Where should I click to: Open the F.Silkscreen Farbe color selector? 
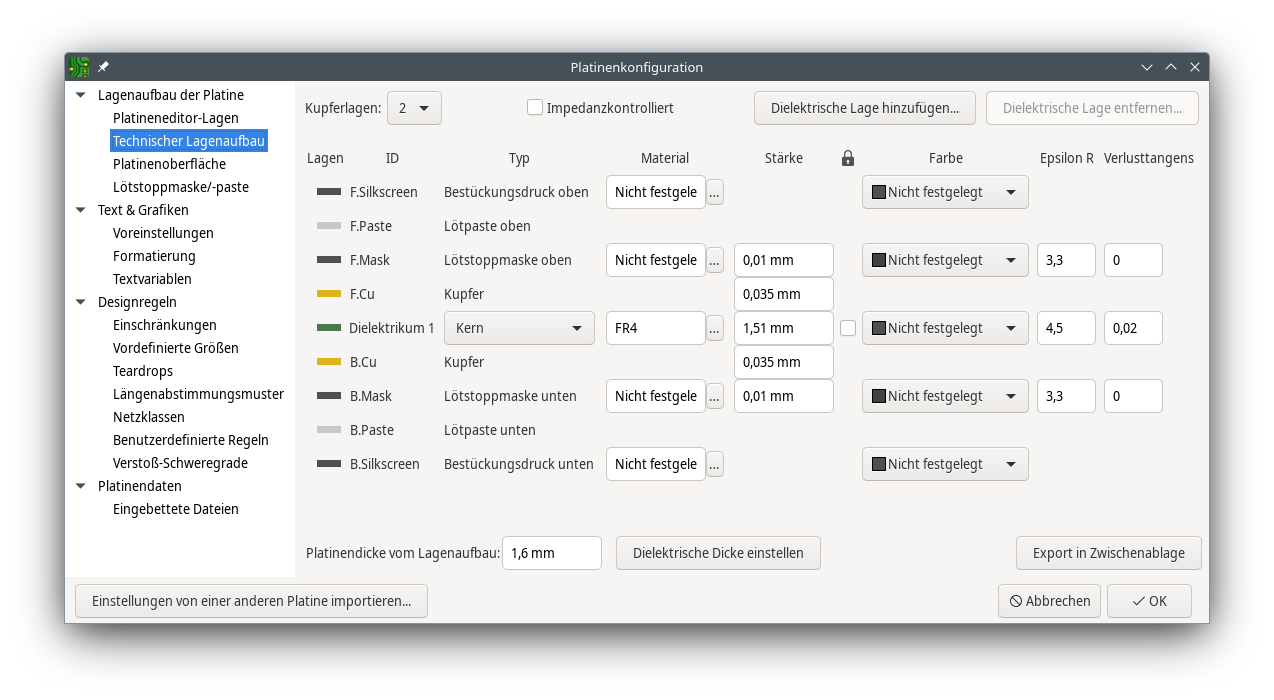click(945, 192)
